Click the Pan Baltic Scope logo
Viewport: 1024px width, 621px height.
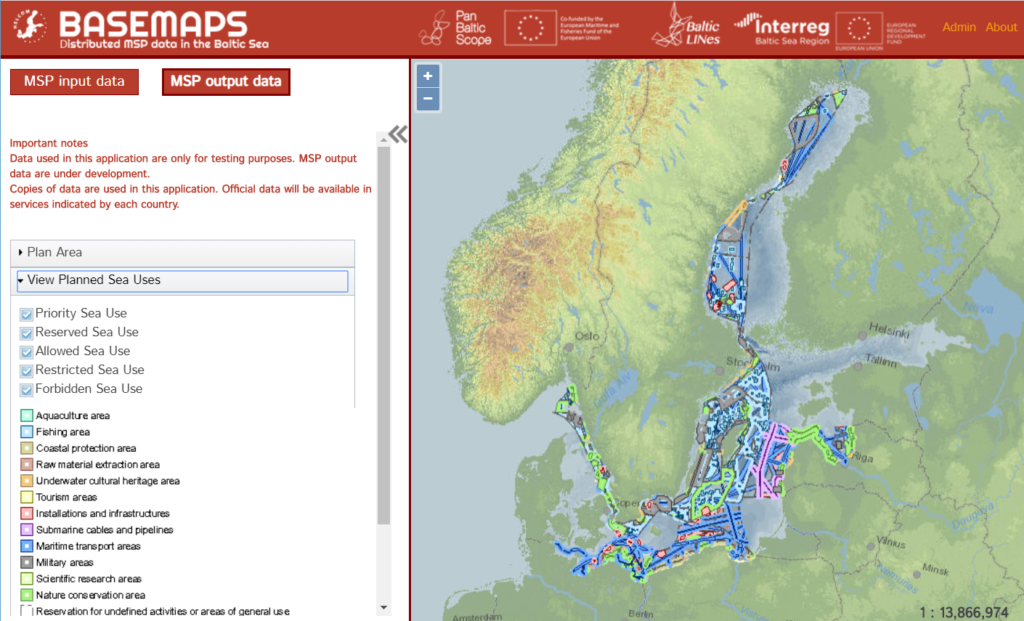455,28
